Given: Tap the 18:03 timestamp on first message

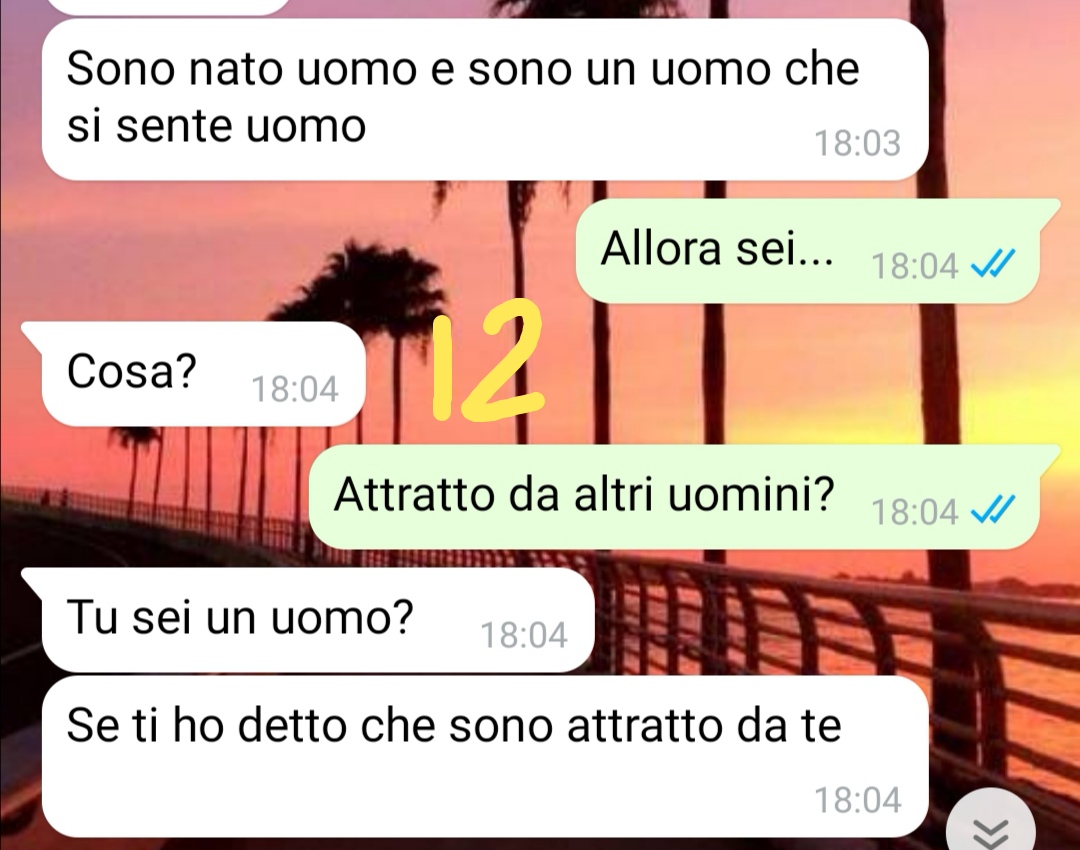Looking at the screenshot, I should pos(858,143).
